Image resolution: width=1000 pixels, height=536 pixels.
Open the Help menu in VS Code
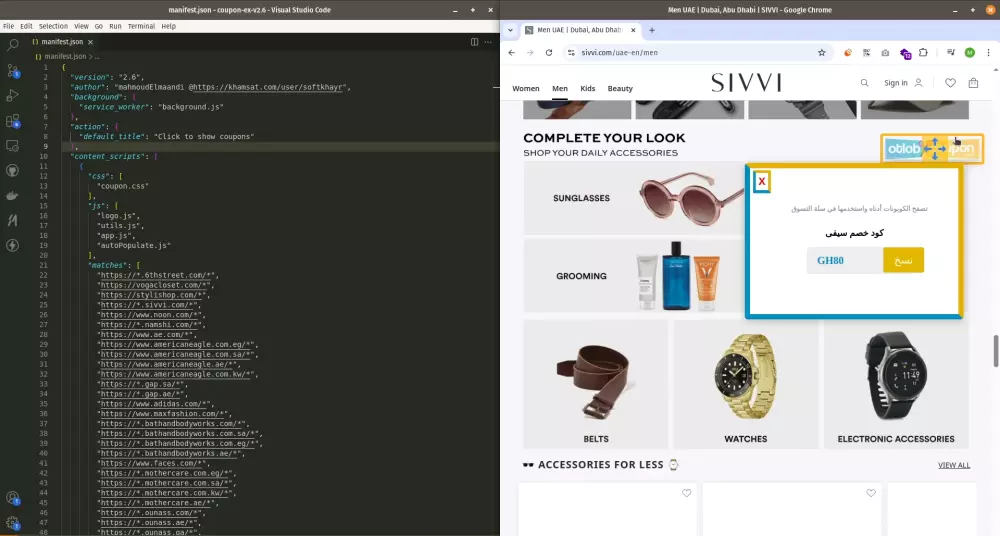168,26
